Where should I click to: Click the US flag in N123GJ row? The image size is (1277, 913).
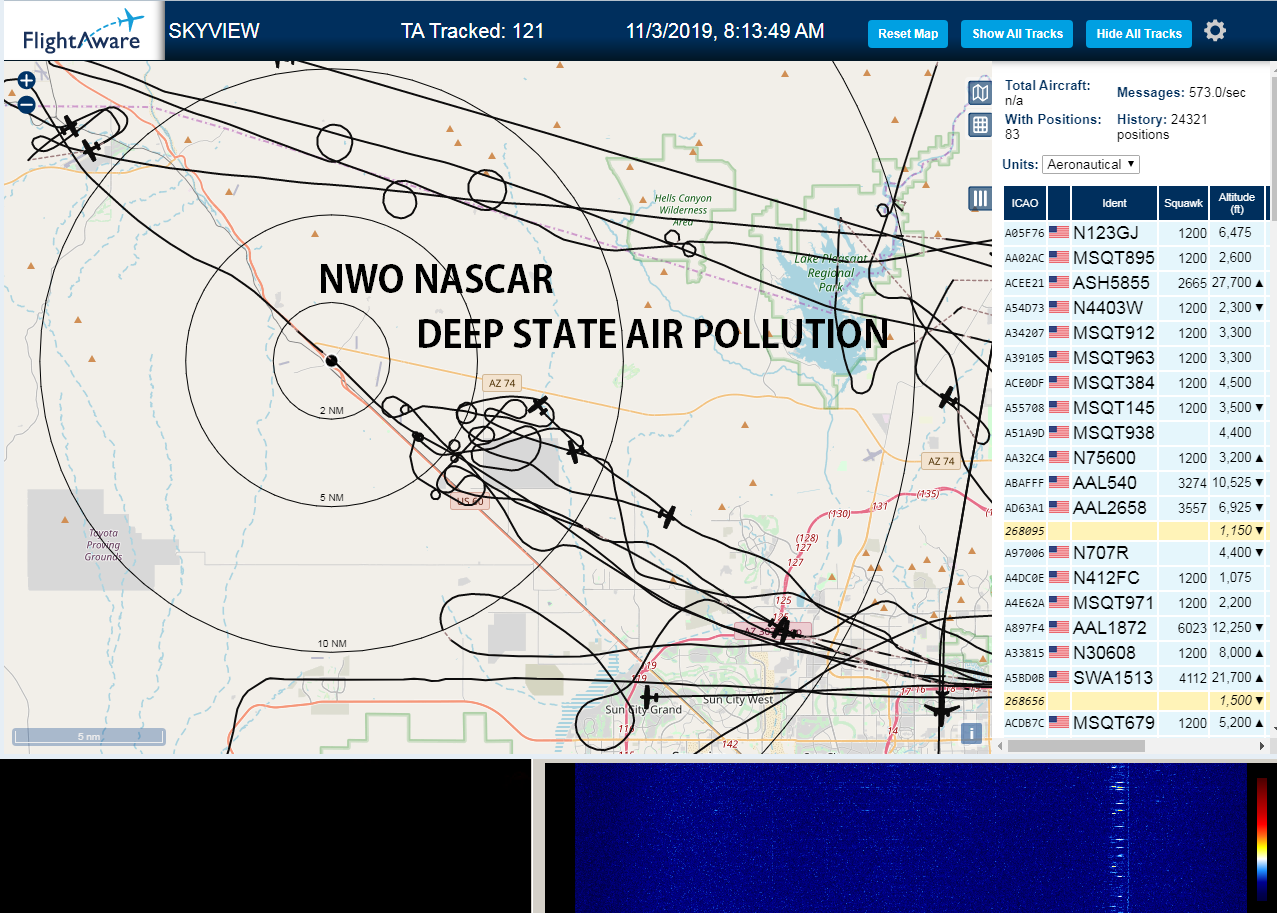click(1059, 232)
